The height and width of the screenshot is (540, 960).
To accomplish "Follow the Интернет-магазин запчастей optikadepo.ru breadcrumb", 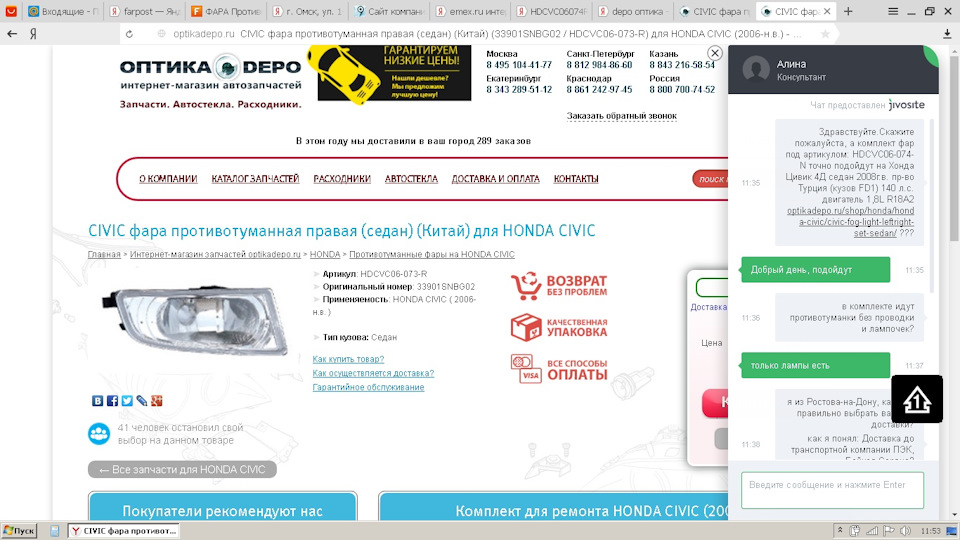I will point(215,254).
